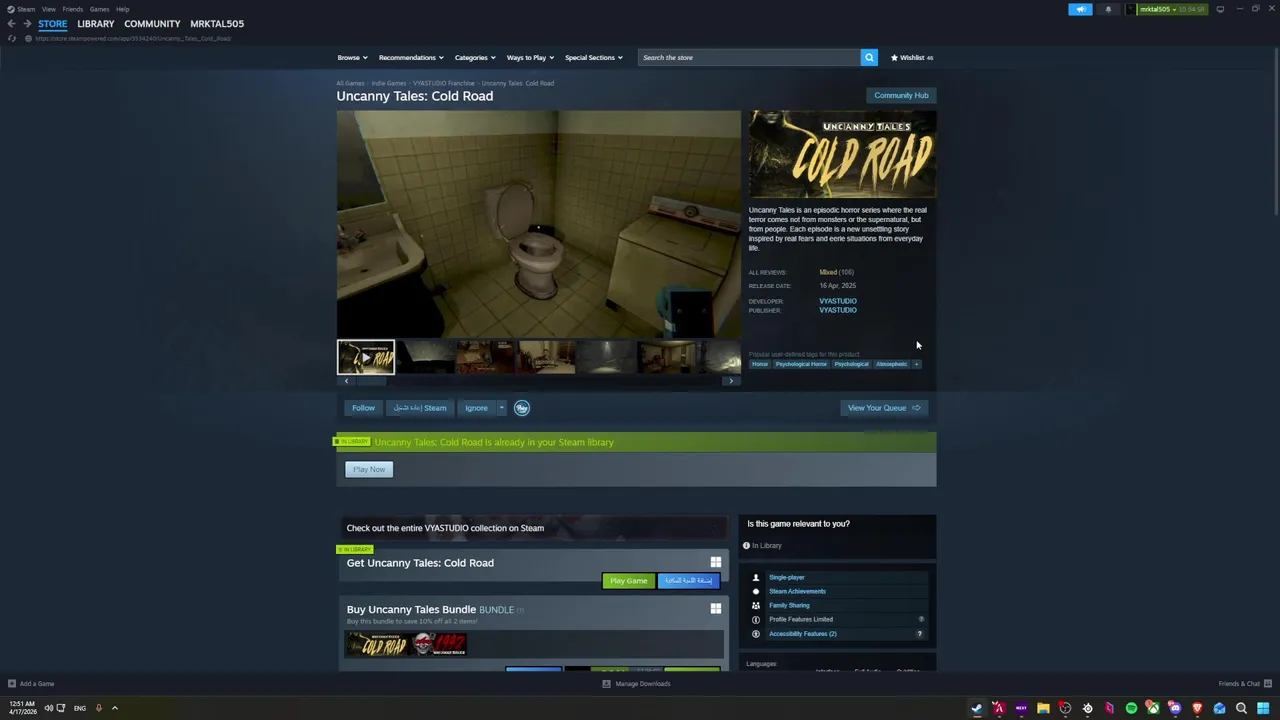Open the mrktal505 account dropdown
The width and height of the screenshot is (1280, 720).
point(1172,9)
